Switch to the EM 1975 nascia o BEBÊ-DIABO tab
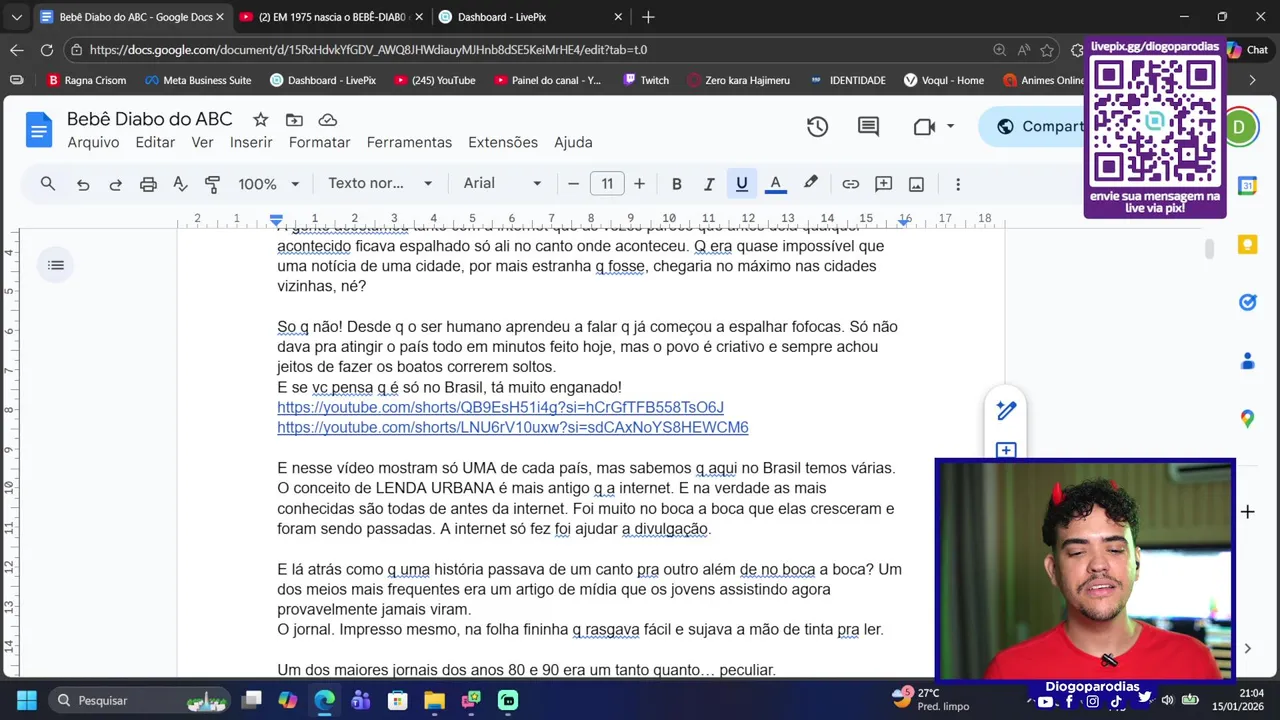This screenshot has height=720, width=1280. coord(331,17)
